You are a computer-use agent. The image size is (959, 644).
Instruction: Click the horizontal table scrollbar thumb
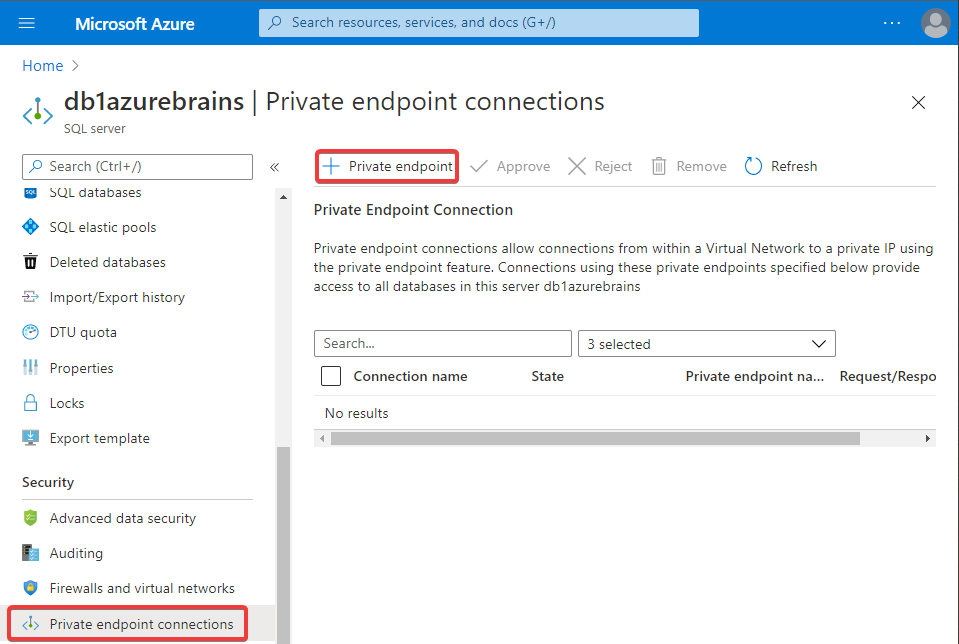595,439
